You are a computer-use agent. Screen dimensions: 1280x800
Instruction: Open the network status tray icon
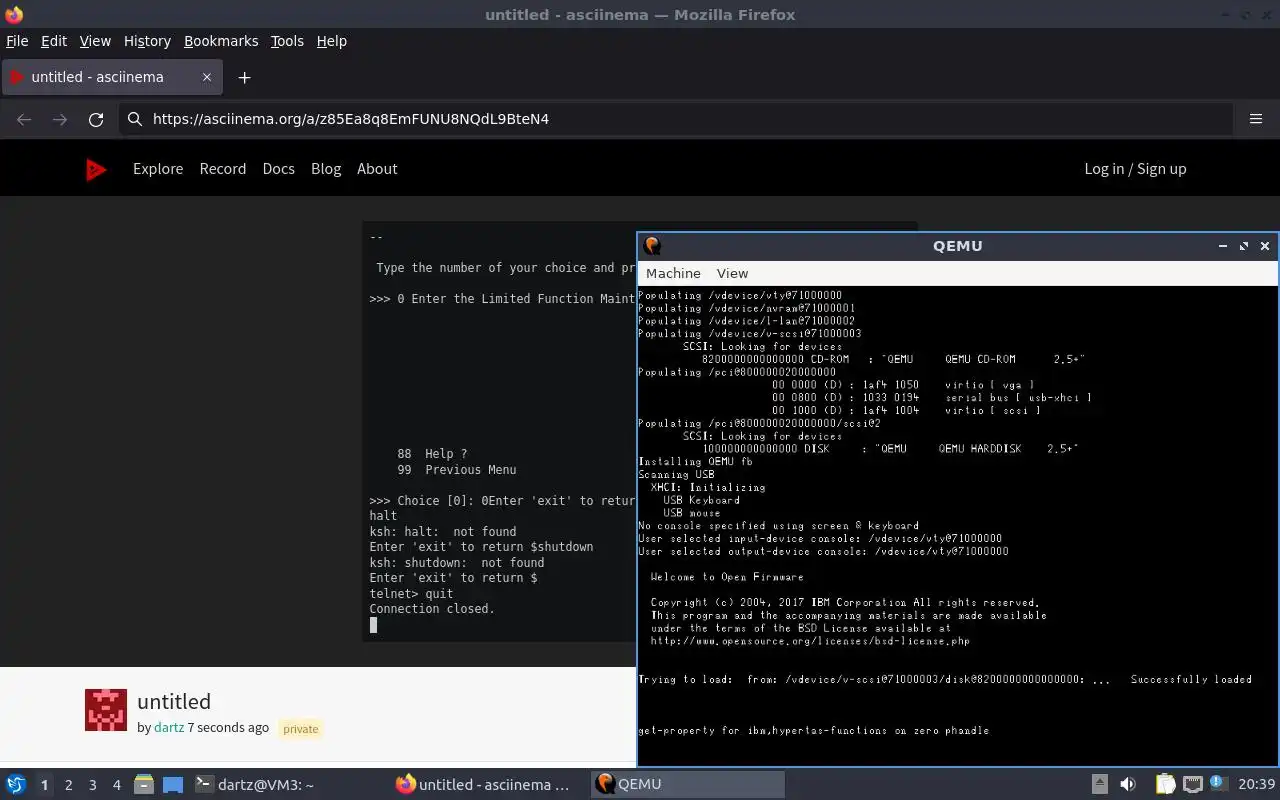click(1192, 785)
